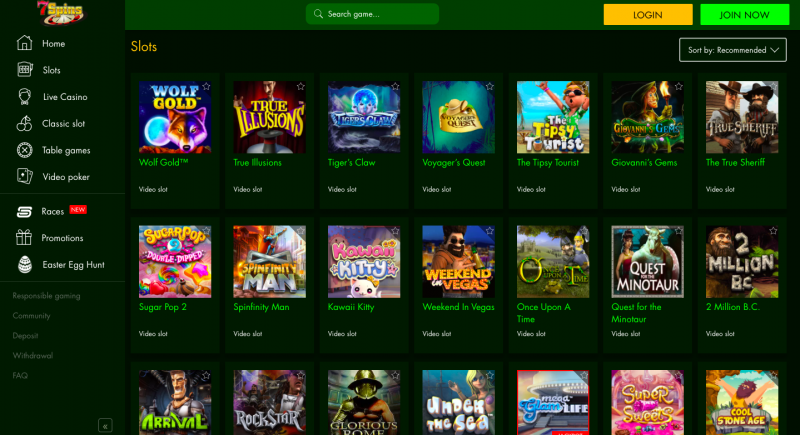
Task: Favorite Wolf Gold with its star
Action: pyautogui.click(x=206, y=87)
